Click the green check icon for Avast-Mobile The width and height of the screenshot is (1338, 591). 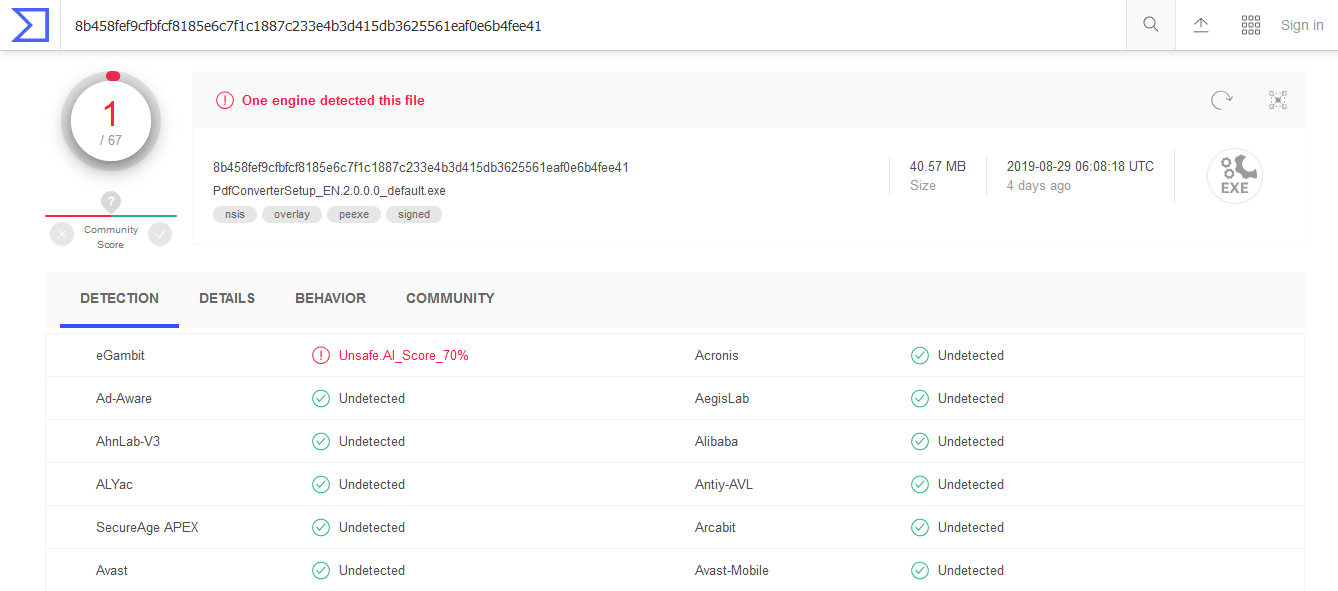pos(919,570)
